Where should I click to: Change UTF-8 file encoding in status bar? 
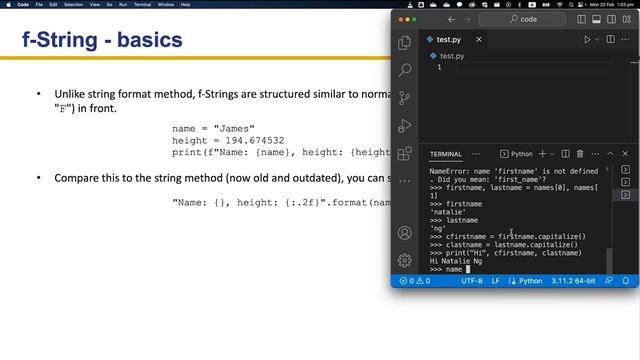click(472, 281)
